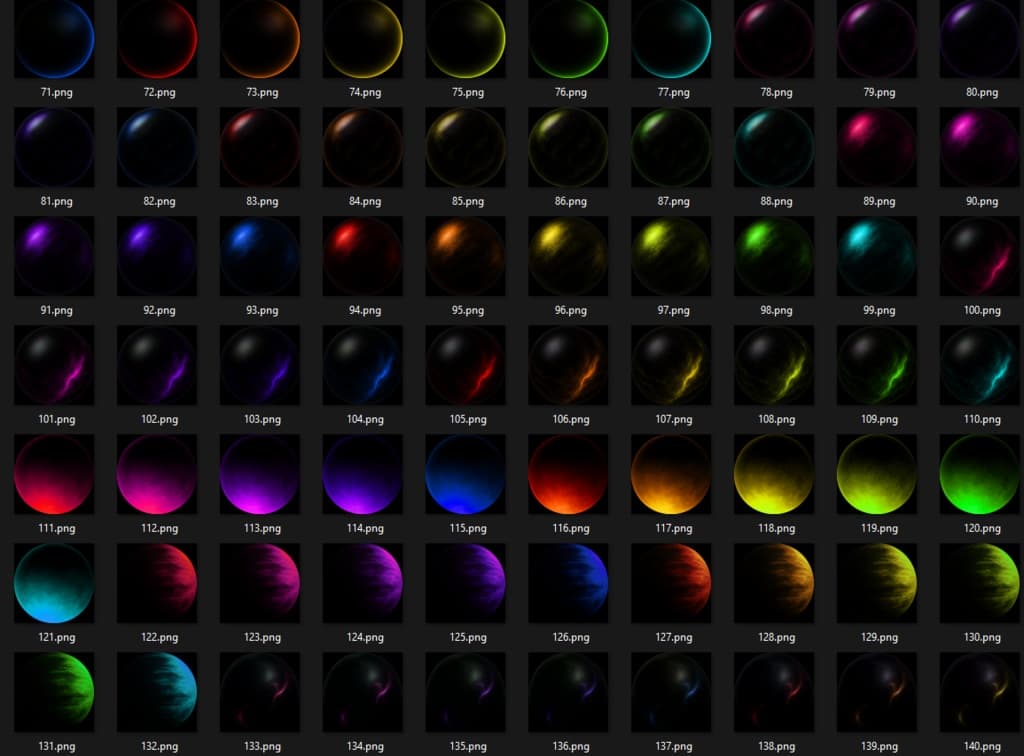Screen dimensions: 1024x756
Task: Choose orange lightning orb 106.png
Action: tap(568, 365)
